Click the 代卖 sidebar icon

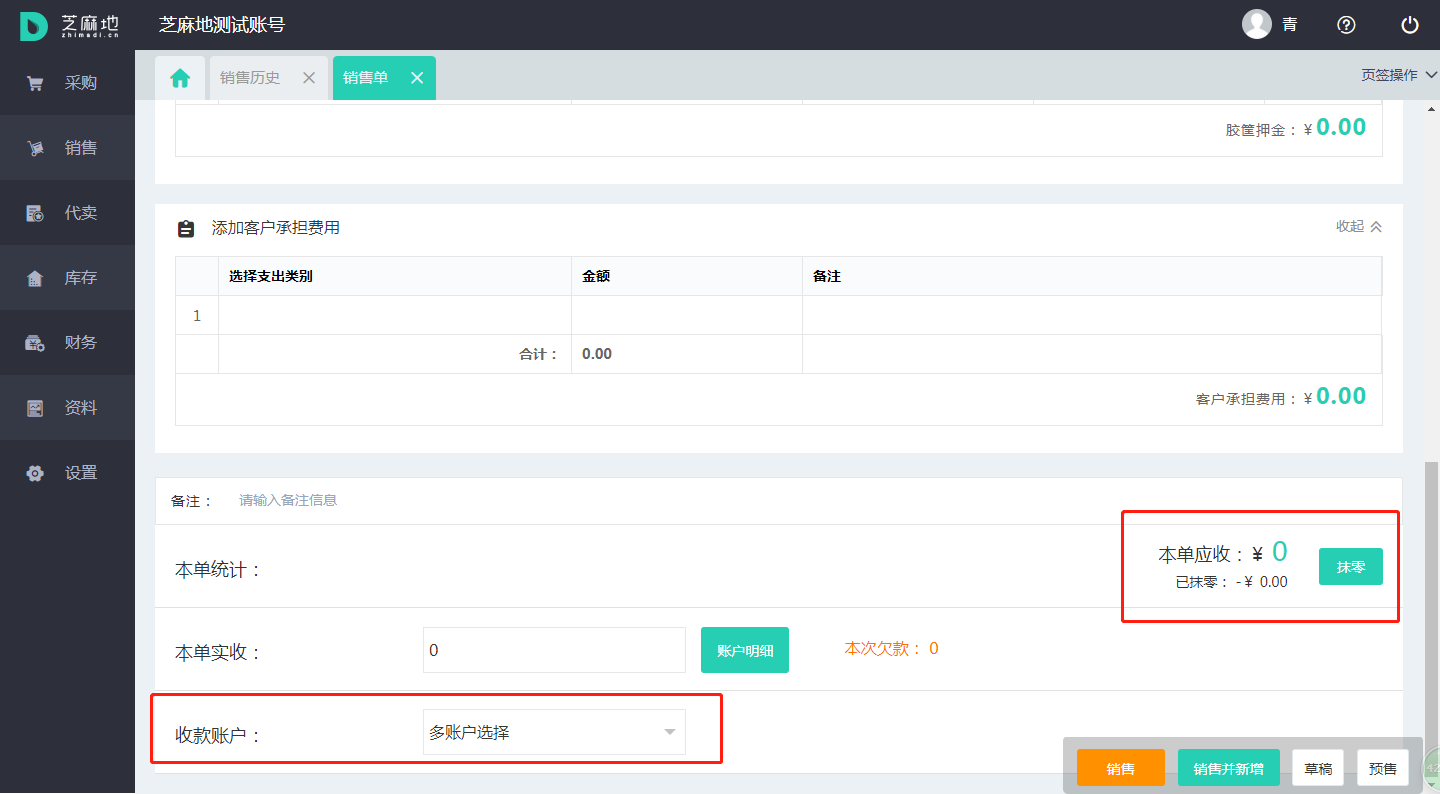pyautogui.click(x=35, y=213)
